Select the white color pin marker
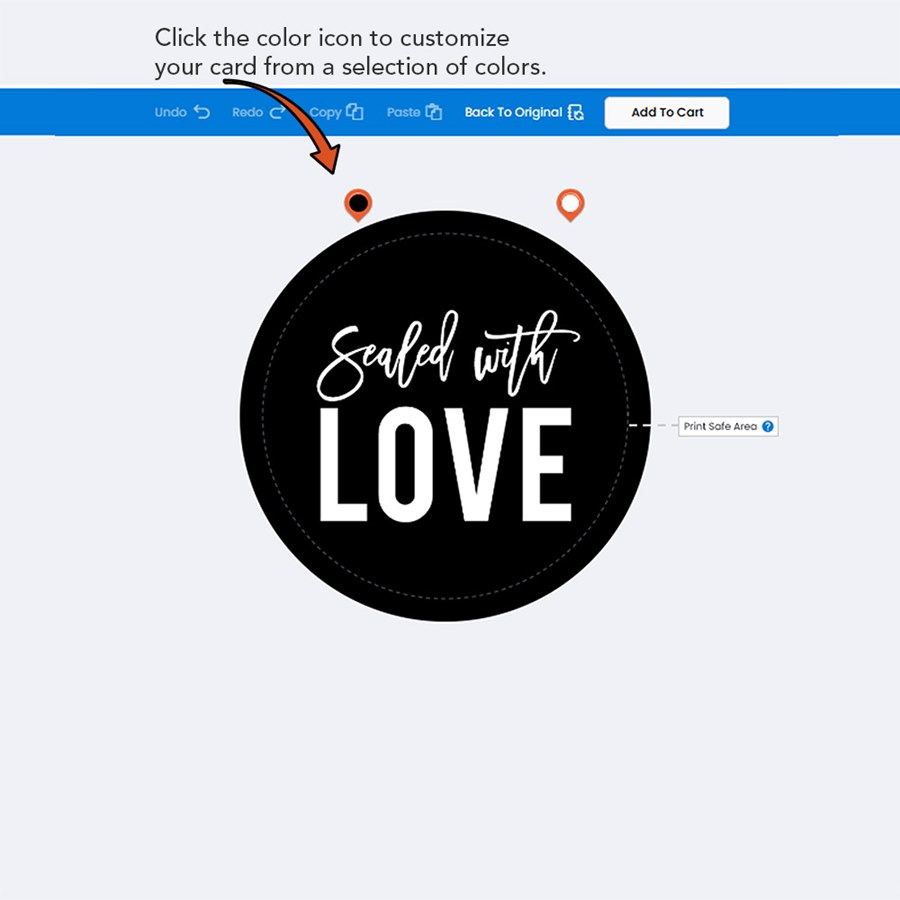 [571, 205]
